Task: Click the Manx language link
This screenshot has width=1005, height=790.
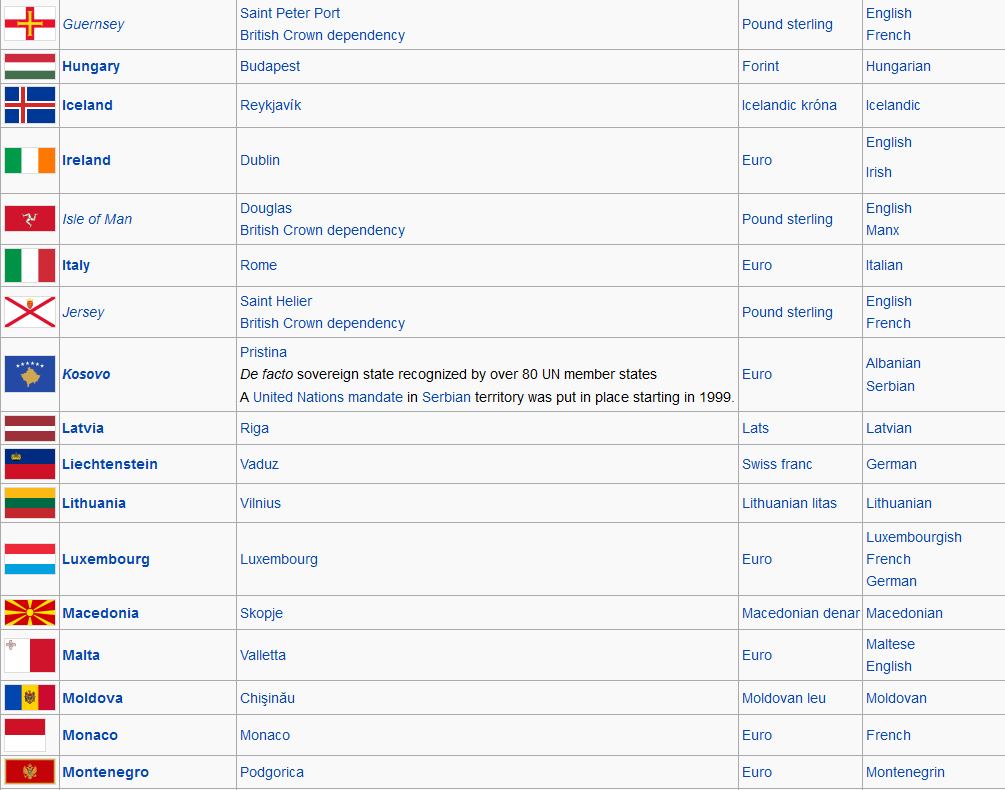Action: click(x=882, y=230)
